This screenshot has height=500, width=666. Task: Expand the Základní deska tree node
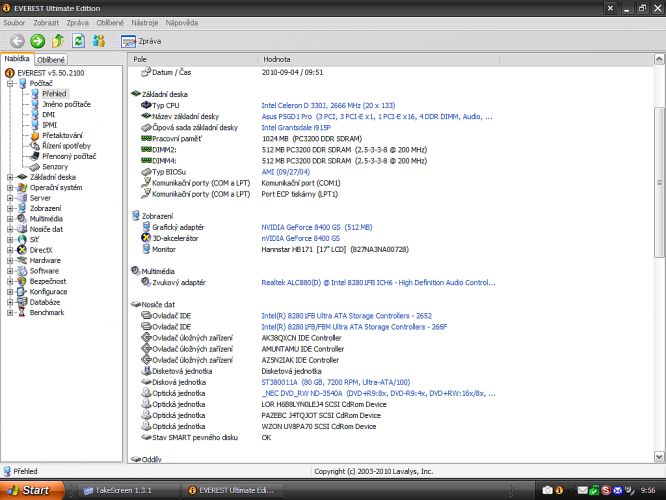pyautogui.click(x=10, y=177)
